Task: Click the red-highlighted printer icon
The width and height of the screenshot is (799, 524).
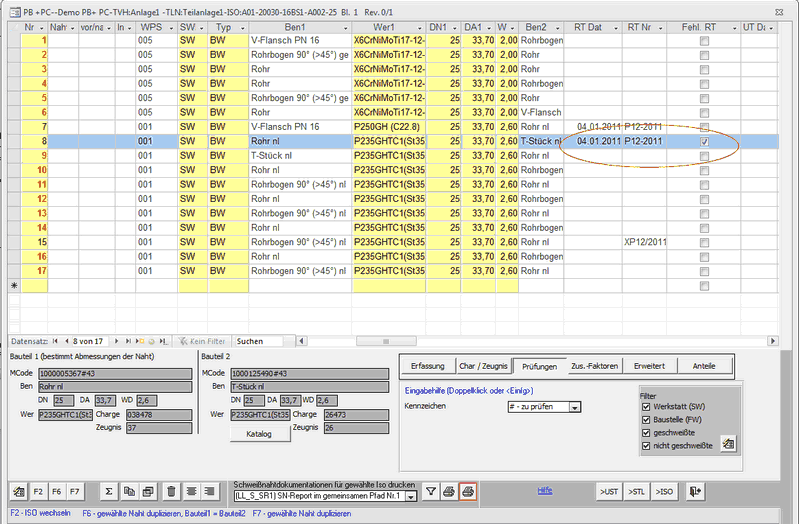Action: coord(468,491)
